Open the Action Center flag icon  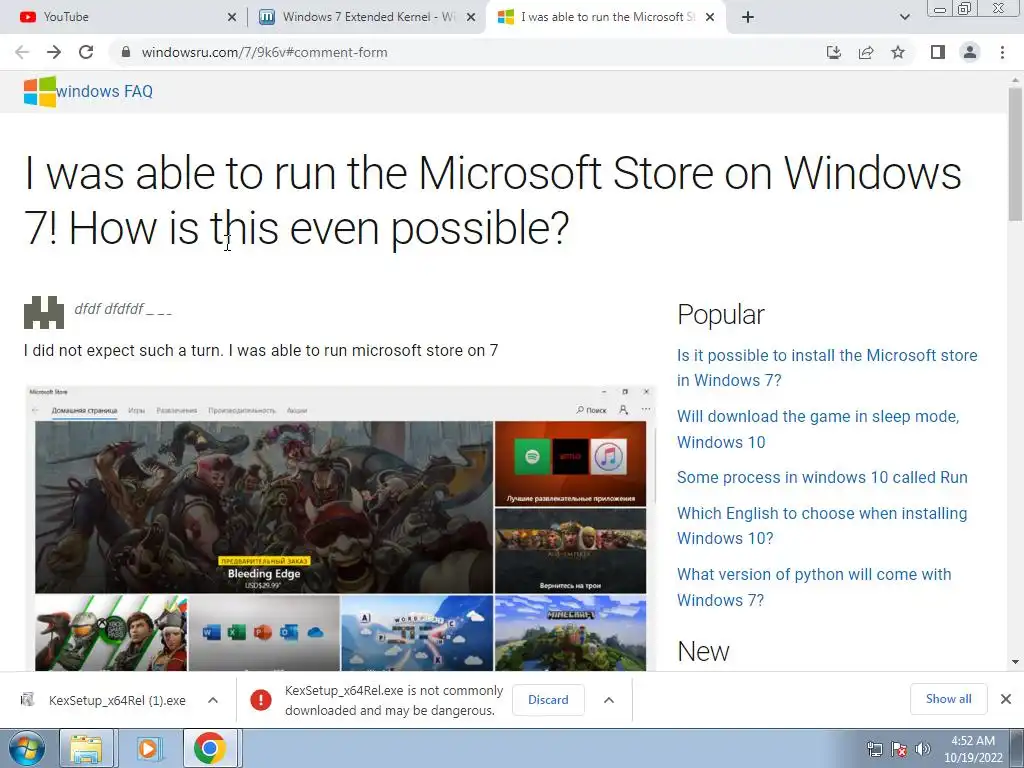(x=899, y=749)
